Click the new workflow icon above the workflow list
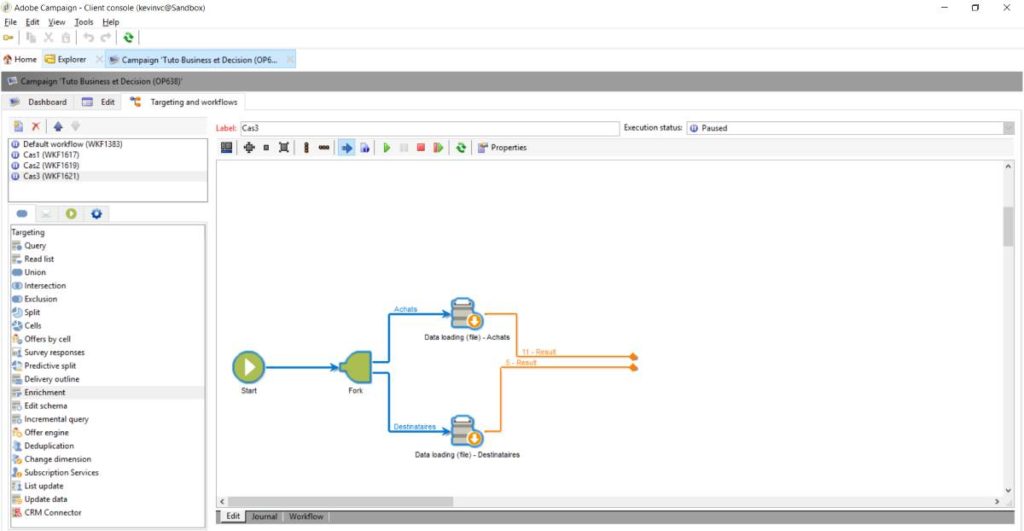The width and height of the screenshot is (1024, 531). (x=18, y=126)
